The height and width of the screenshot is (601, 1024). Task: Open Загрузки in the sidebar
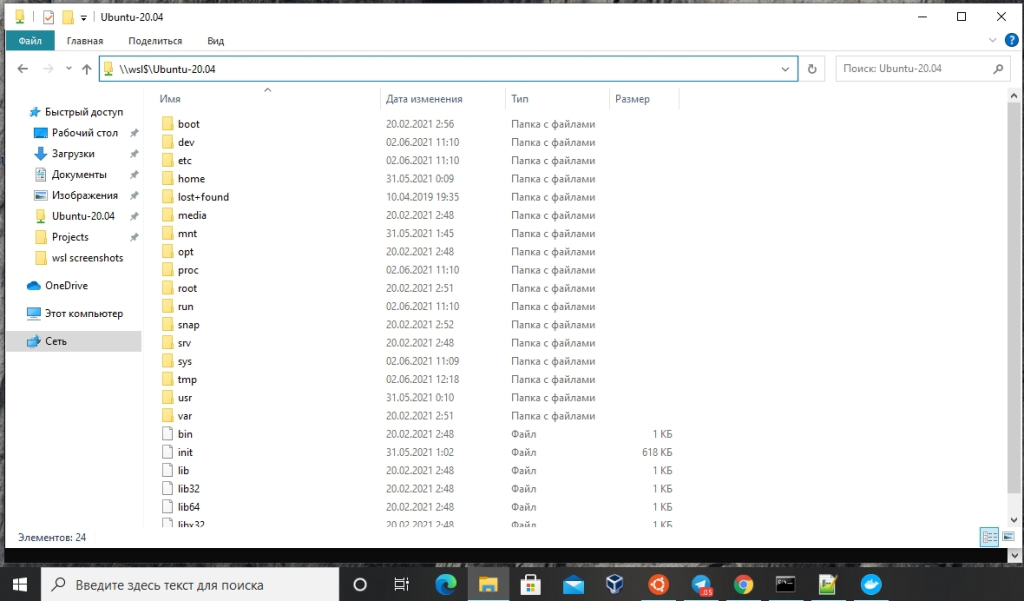[73, 154]
